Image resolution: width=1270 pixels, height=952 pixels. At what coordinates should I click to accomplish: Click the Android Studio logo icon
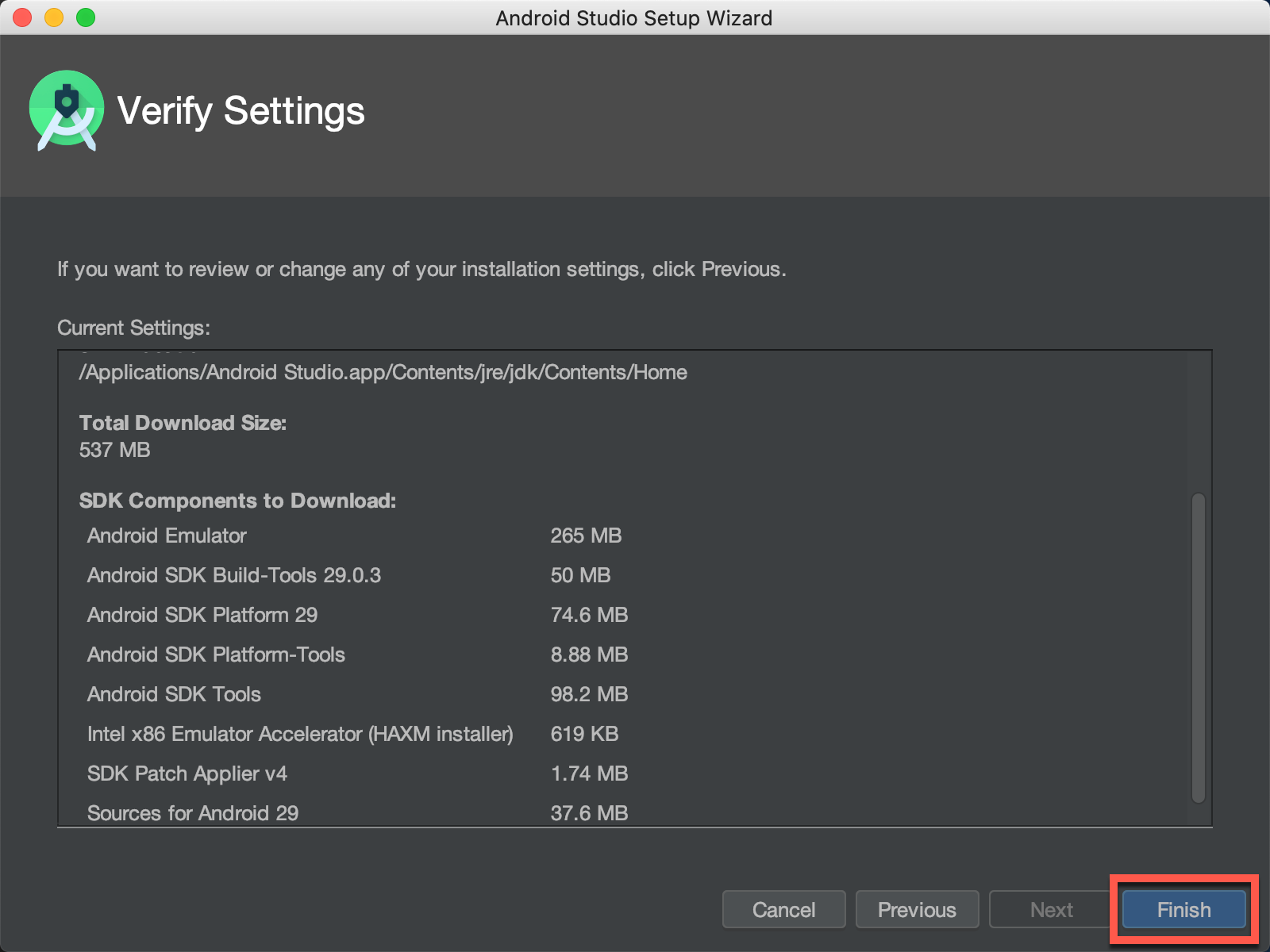[67, 111]
